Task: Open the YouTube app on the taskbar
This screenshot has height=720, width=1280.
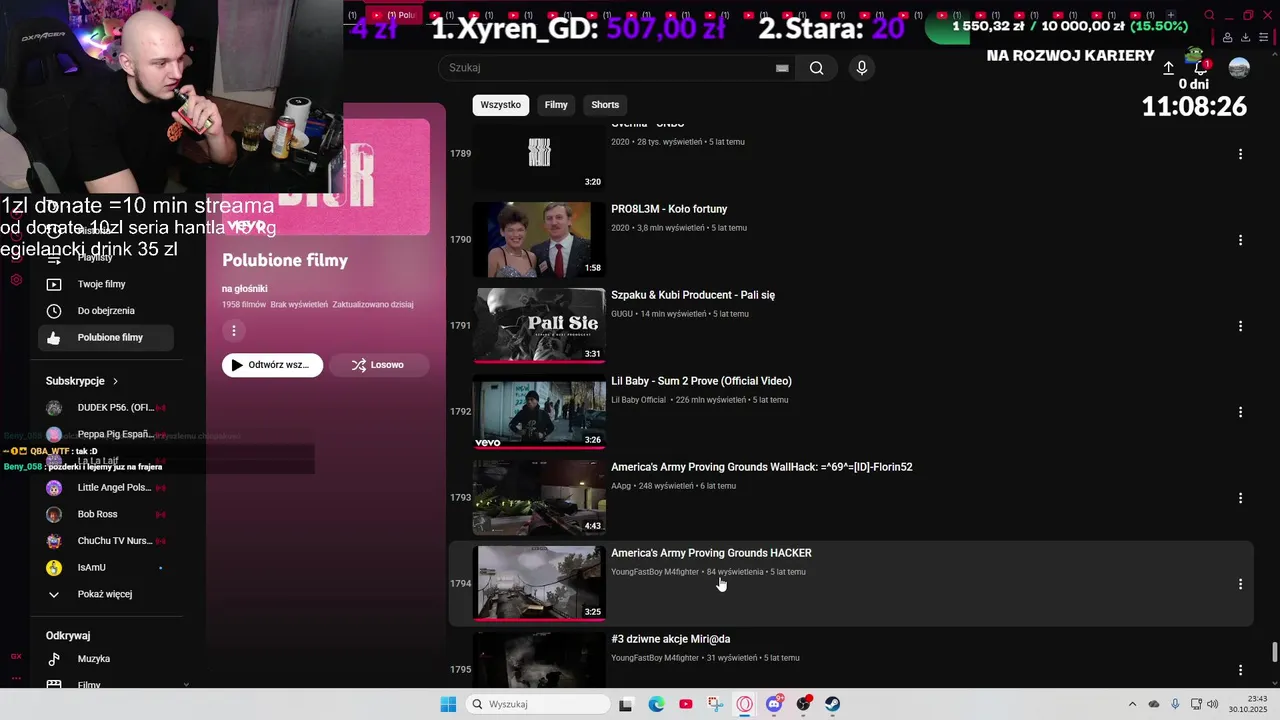Action: point(685,704)
